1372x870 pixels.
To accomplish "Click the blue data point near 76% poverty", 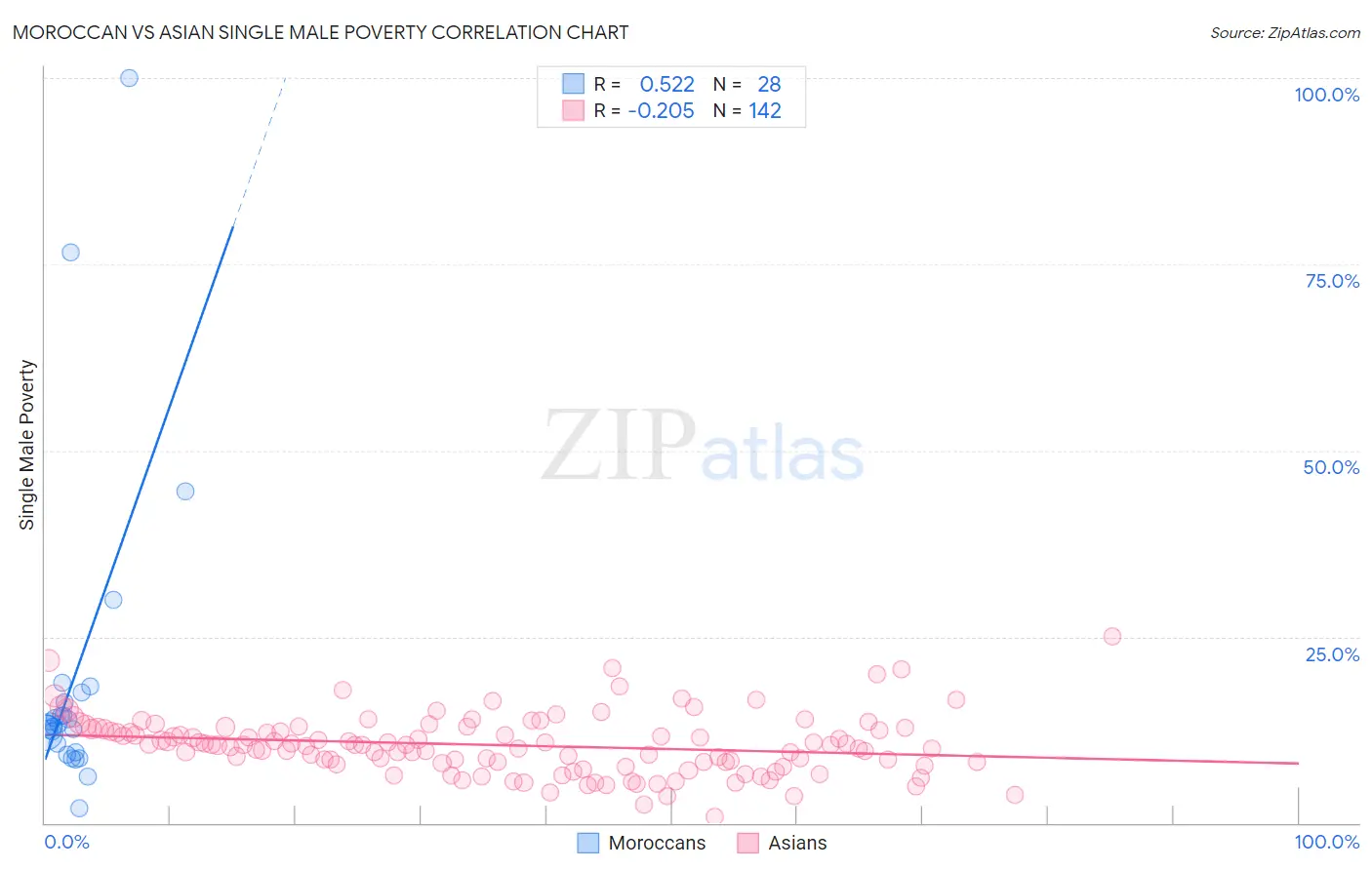I will tap(70, 252).
